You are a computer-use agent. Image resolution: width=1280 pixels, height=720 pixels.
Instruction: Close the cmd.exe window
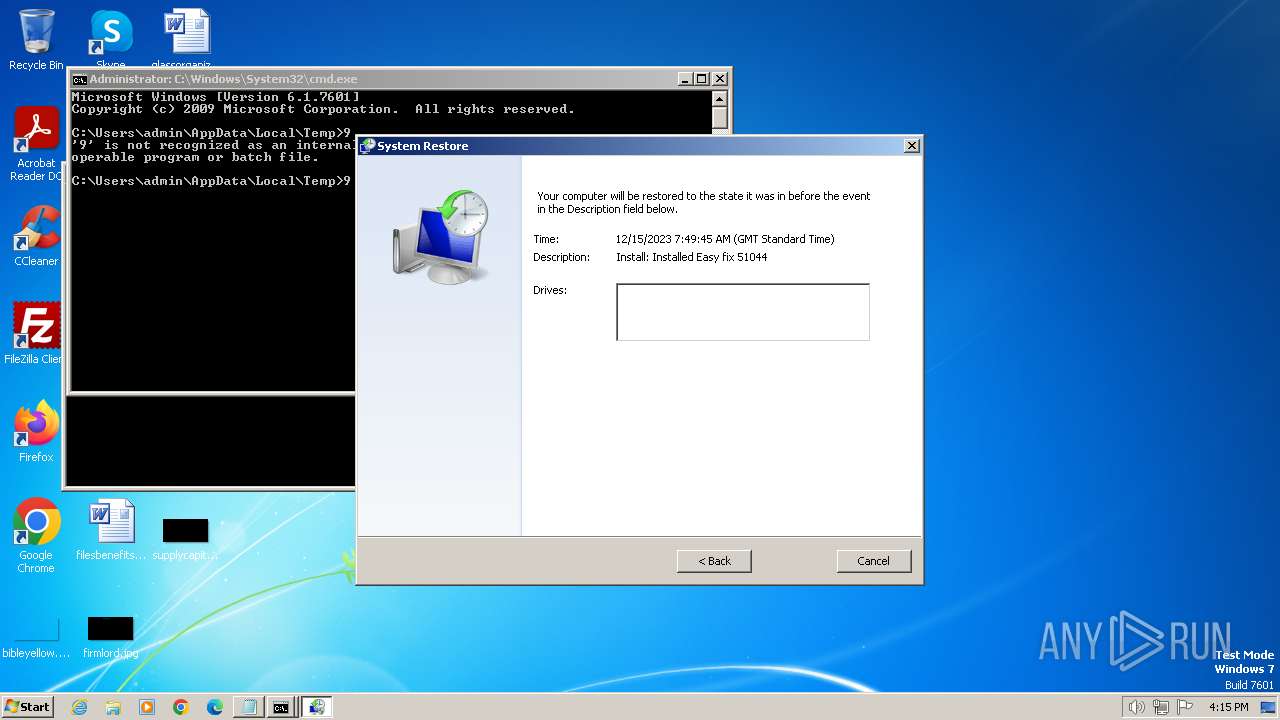tap(720, 79)
